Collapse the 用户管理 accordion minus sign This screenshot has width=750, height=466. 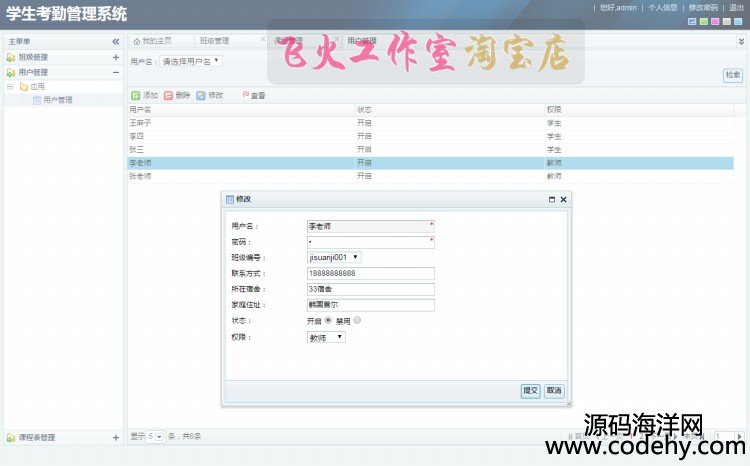pyautogui.click(x=116, y=73)
